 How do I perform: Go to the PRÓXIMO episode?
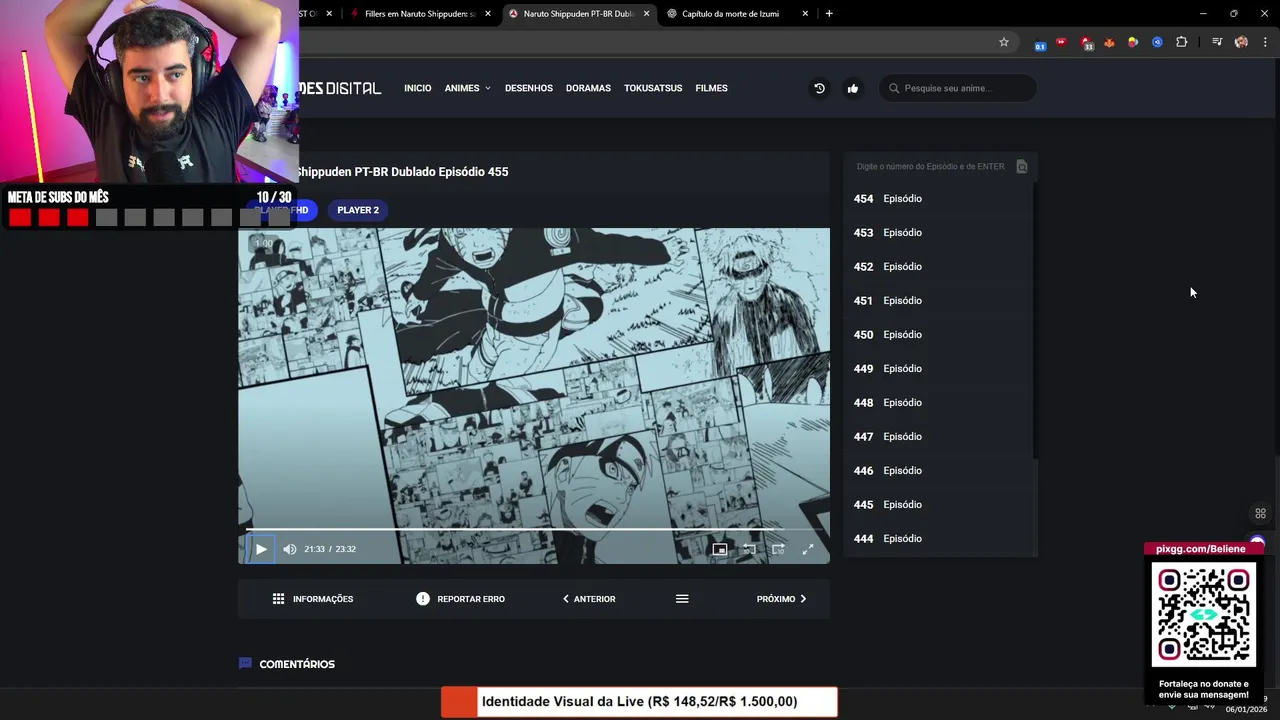click(781, 599)
